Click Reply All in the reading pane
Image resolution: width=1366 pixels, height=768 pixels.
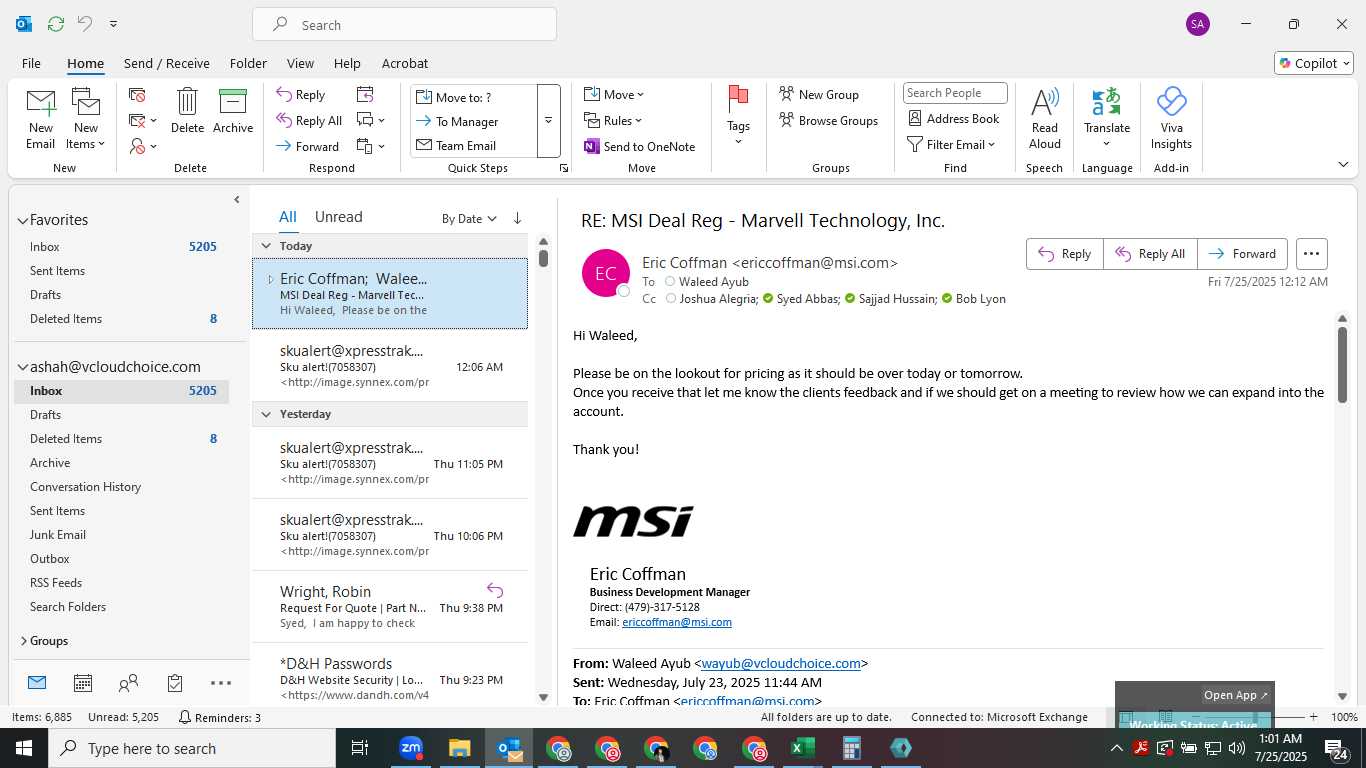coord(1150,254)
